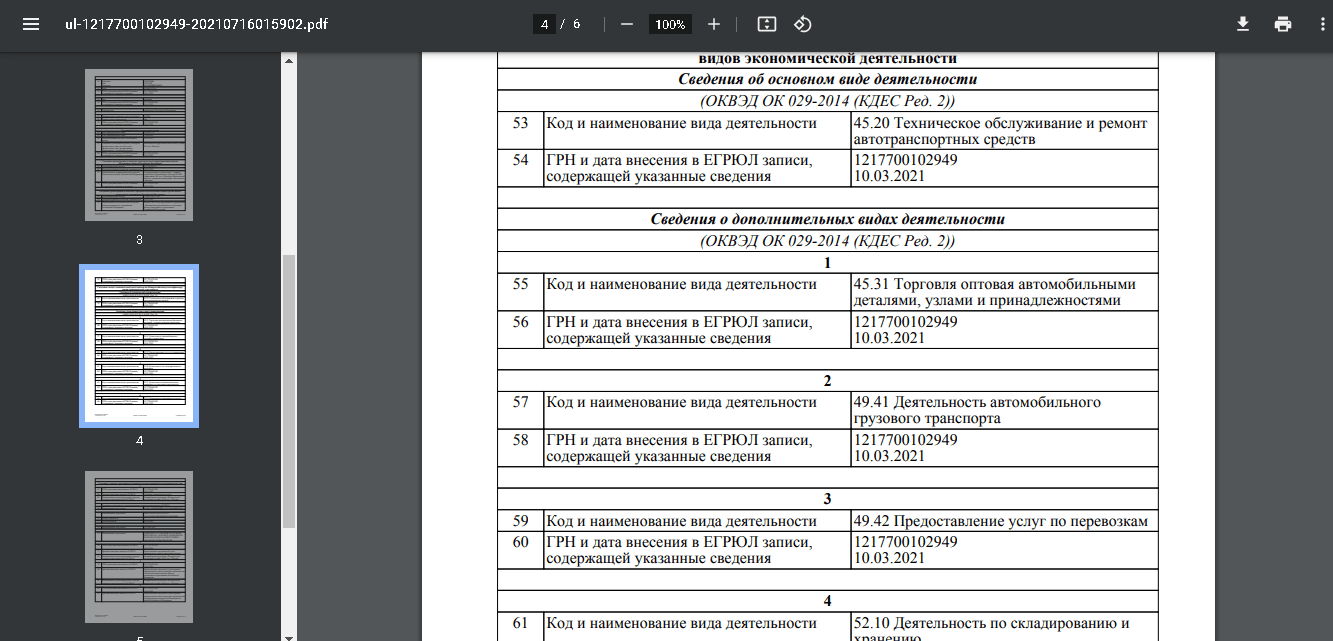The height and width of the screenshot is (641, 1333).
Task: Click the PDF file name title
Action: pos(189,24)
